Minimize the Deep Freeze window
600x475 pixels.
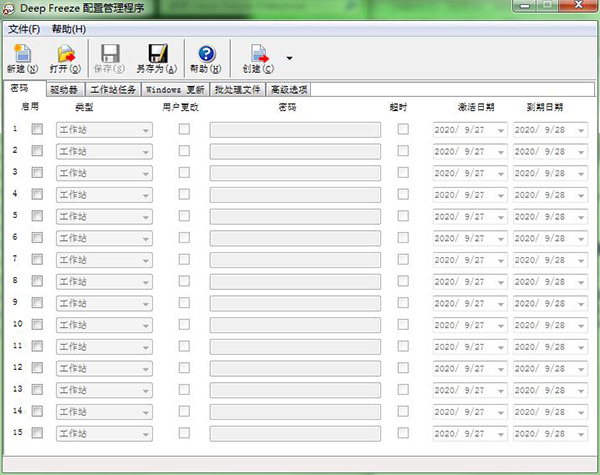coord(525,6)
